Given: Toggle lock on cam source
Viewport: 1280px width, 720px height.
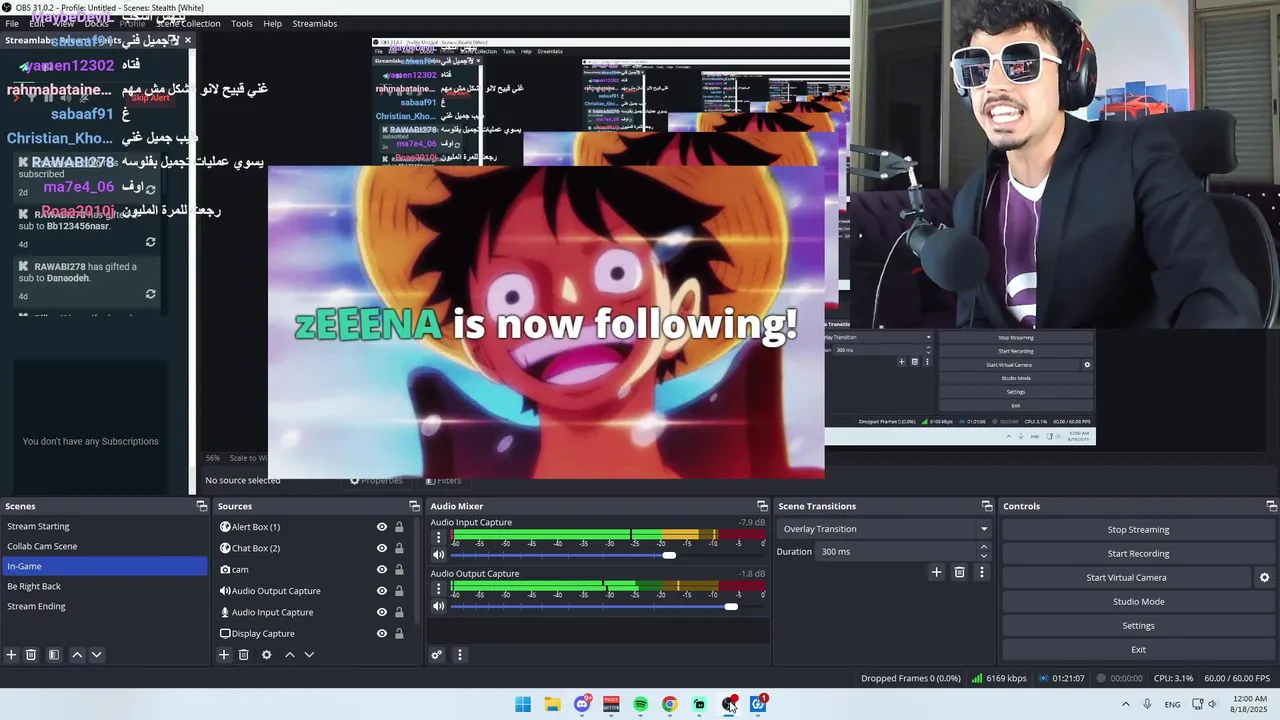Looking at the screenshot, I should click(x=399, y=569).
